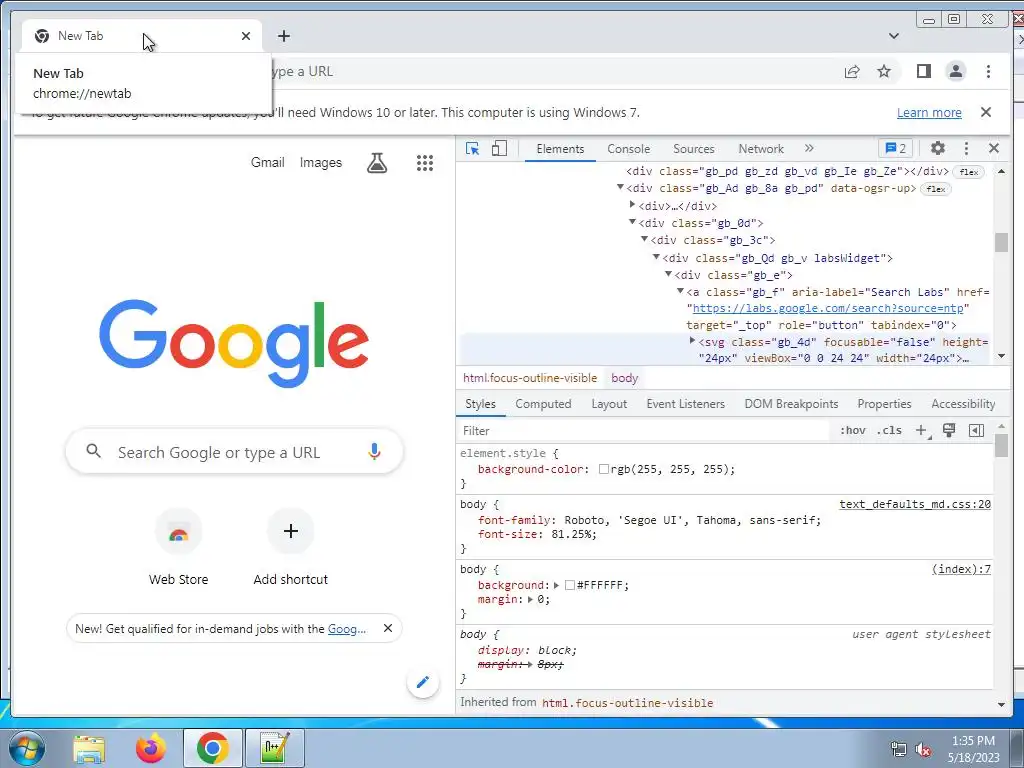Open the (index):7 source link
The image size is (1024, 768).
961,569
